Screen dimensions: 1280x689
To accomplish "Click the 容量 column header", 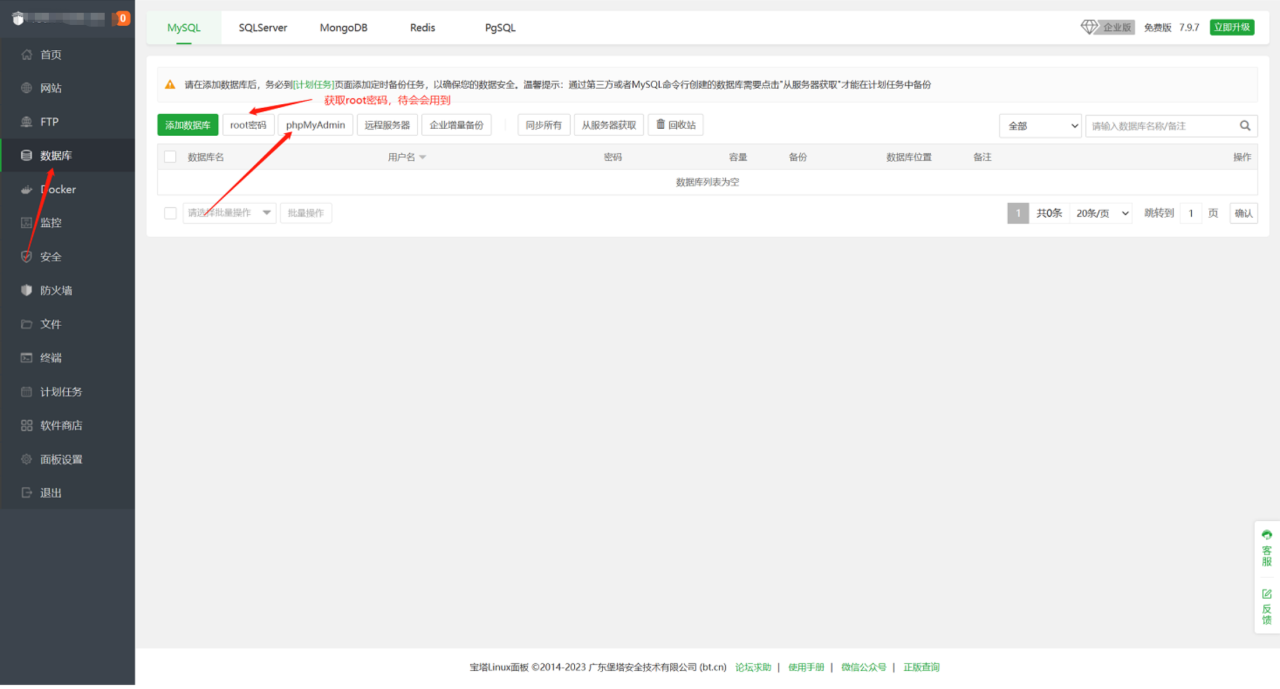I will pos(738,158).
